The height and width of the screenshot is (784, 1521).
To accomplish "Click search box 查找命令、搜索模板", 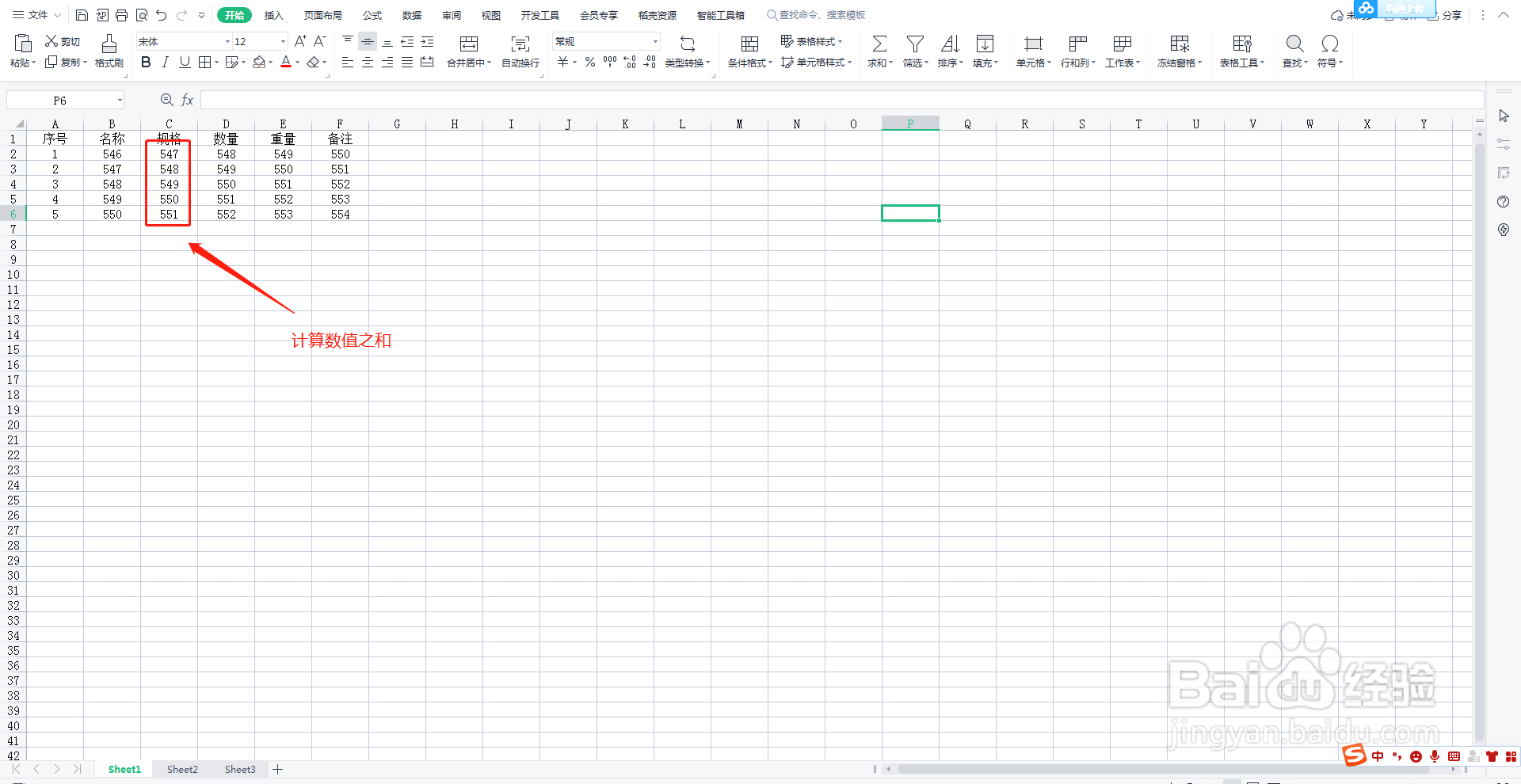I will click(x=816, y=15).
